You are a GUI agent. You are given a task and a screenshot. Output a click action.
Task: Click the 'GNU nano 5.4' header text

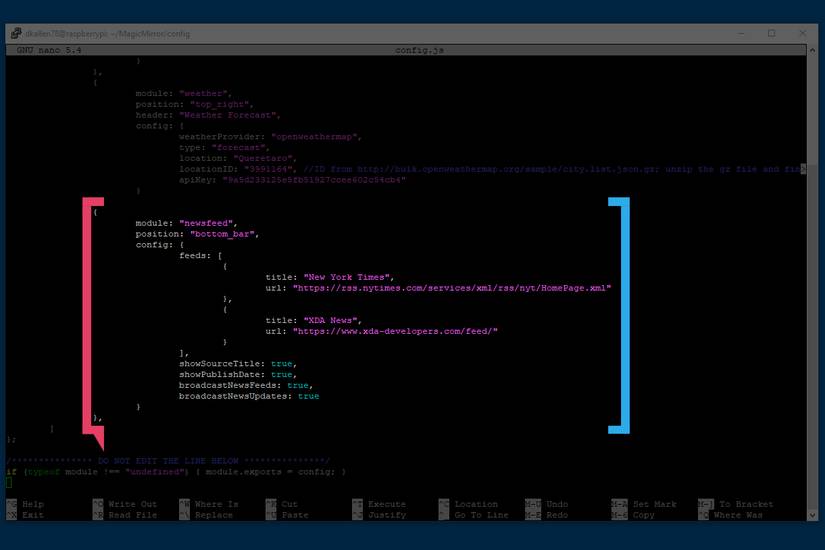49,50
